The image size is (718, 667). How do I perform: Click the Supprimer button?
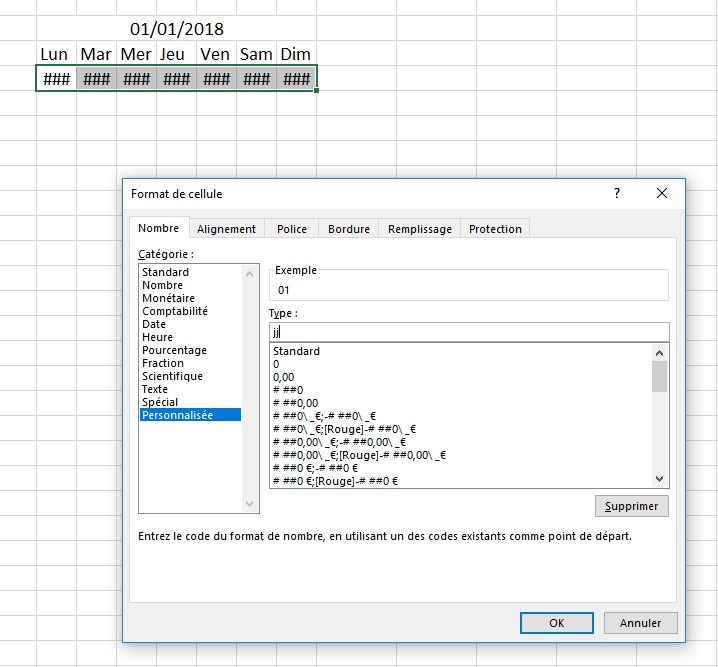tap(631, 506)
